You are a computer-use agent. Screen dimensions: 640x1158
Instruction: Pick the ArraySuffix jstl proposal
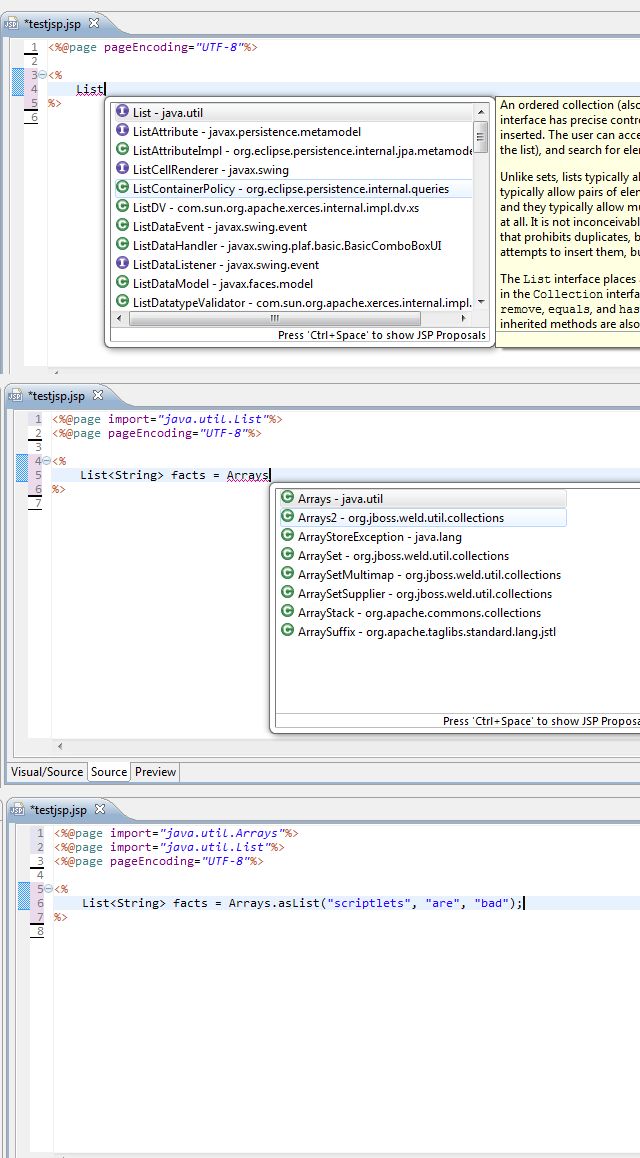tap(423, 631)
